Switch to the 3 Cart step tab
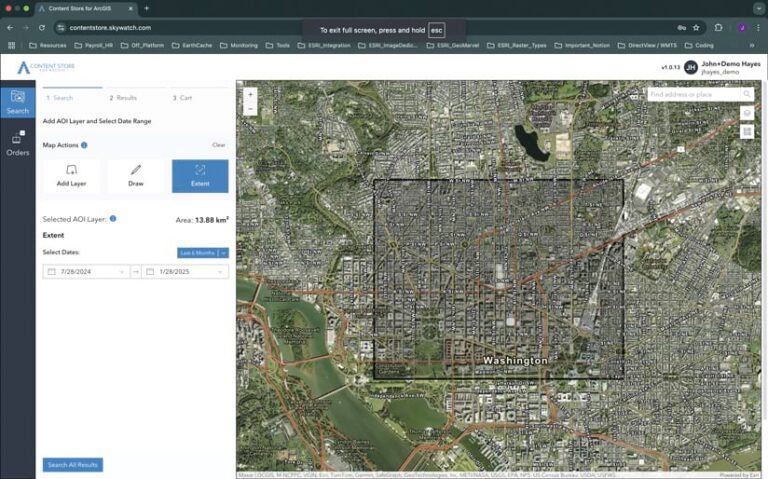This screenshot has width=768, height=479. click(x=182, y=98)
